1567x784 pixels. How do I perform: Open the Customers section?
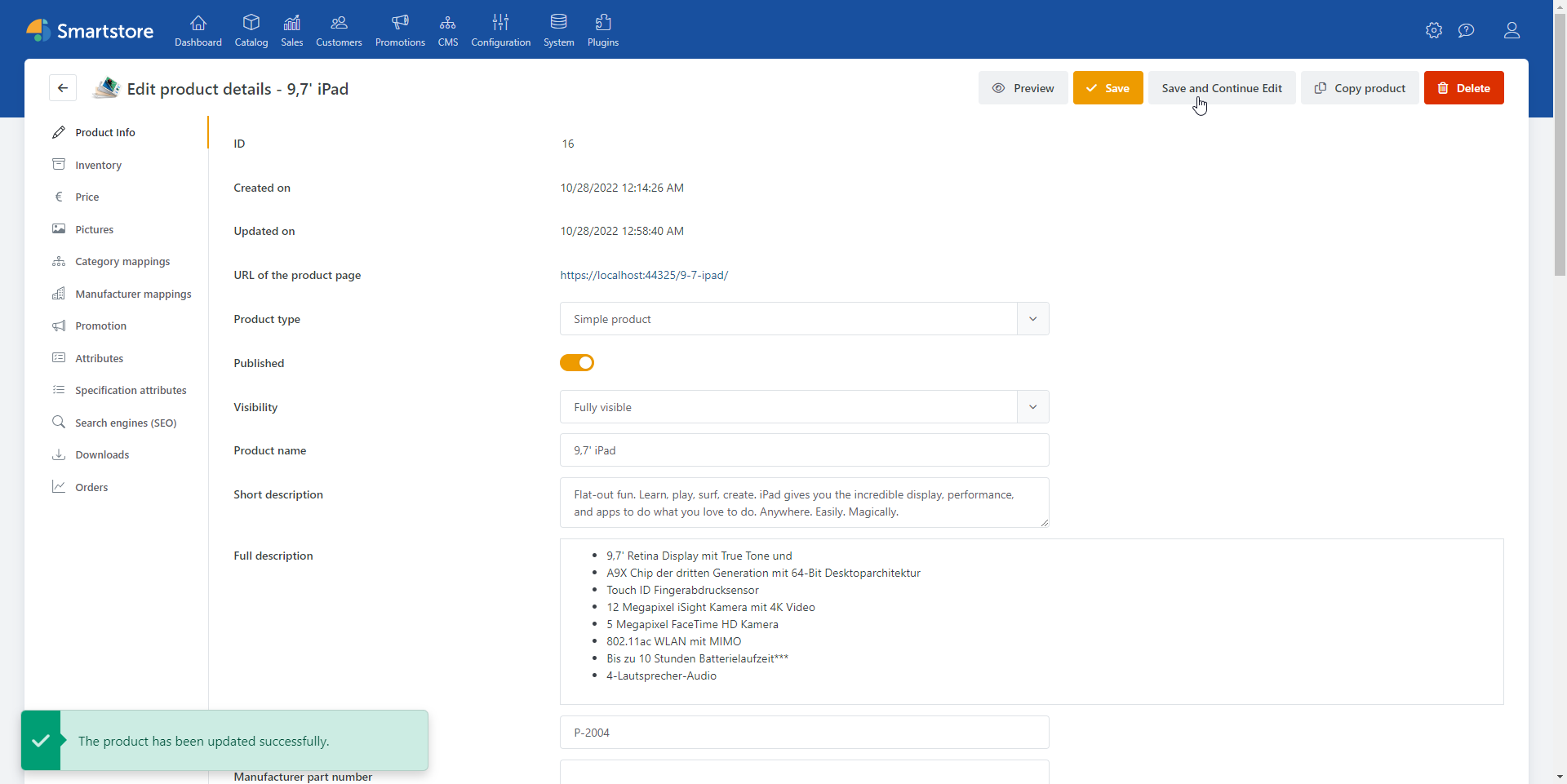coord(338,30)
